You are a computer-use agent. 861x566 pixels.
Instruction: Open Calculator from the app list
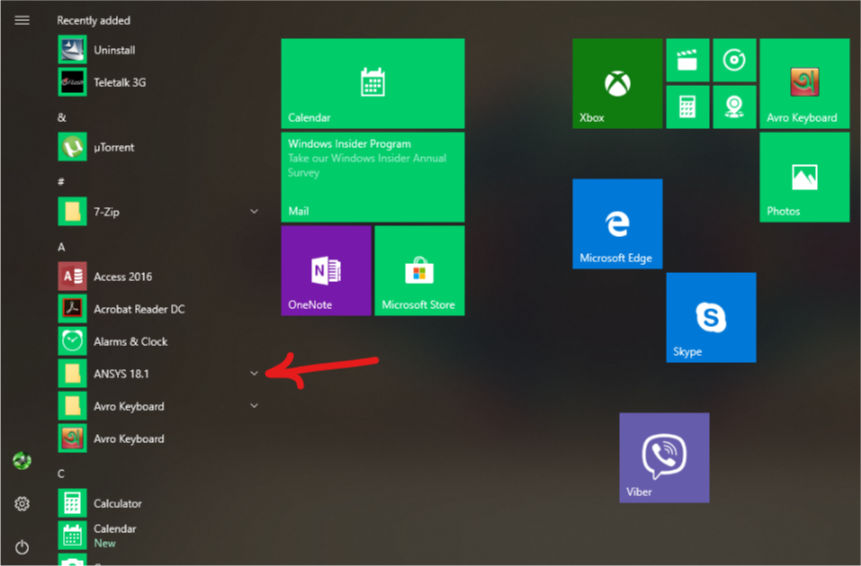(159, 503)
